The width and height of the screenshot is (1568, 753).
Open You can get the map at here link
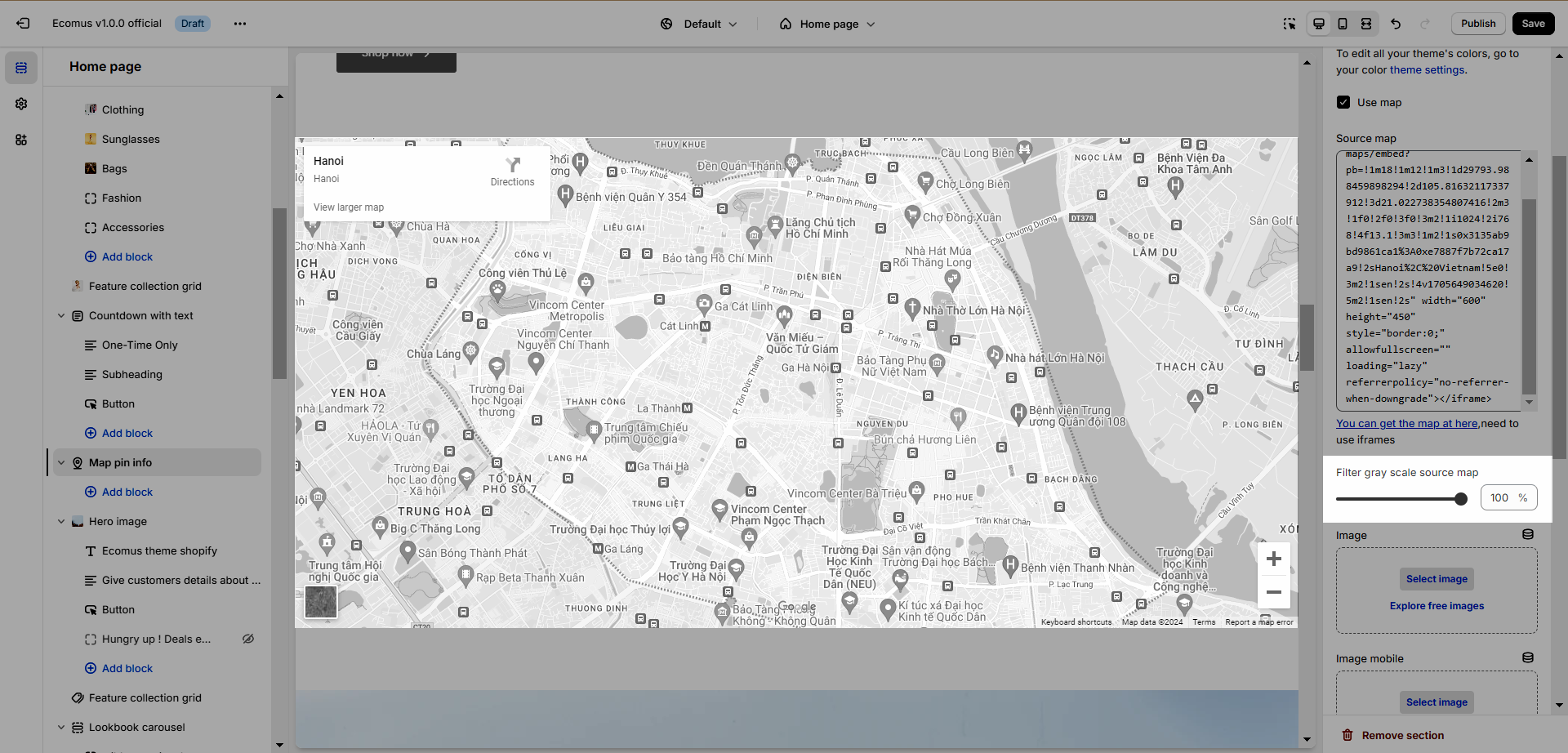point(1407,424)
